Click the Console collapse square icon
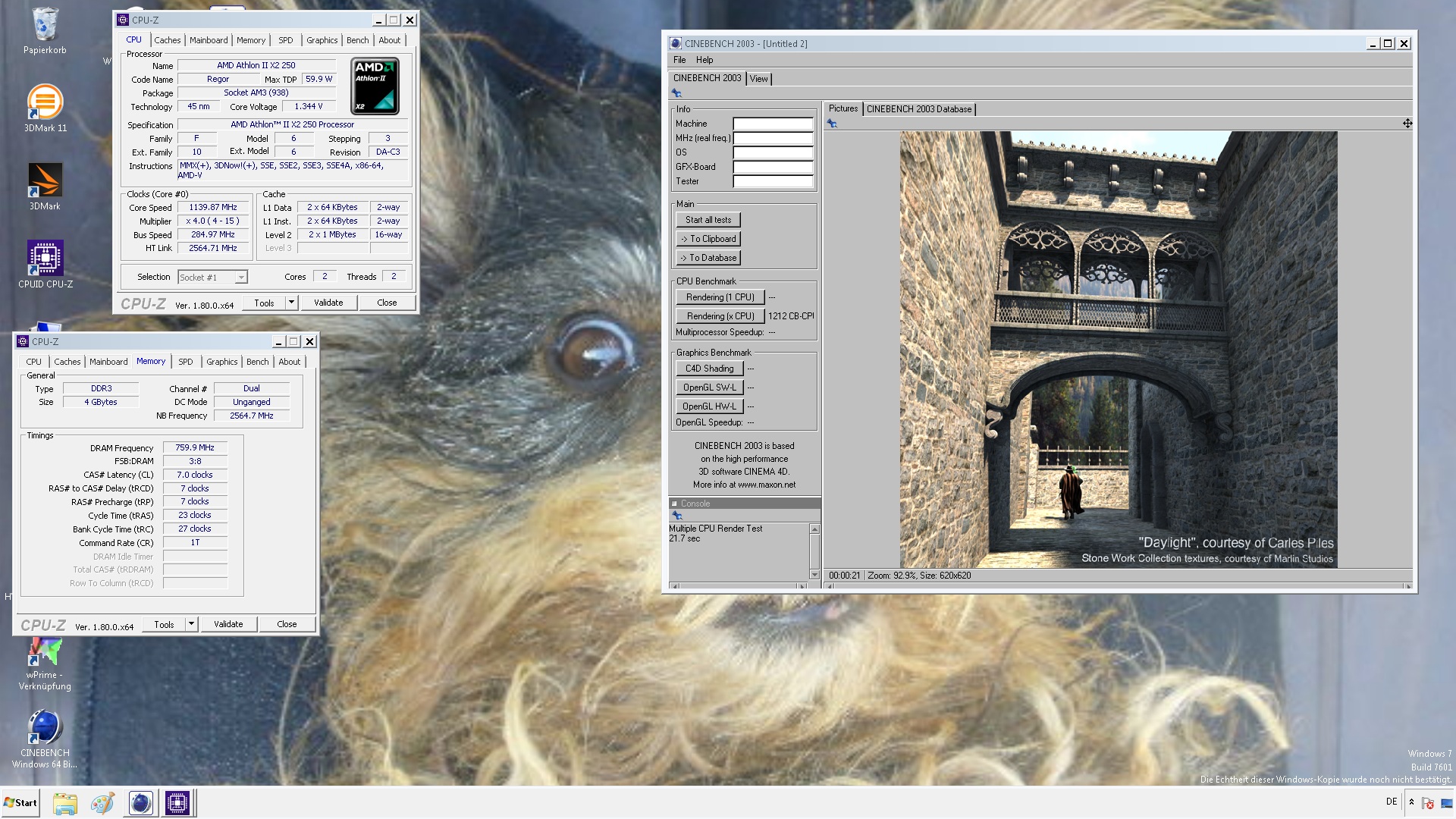This screenshot has width=1456, height=819. coord(674,504)
